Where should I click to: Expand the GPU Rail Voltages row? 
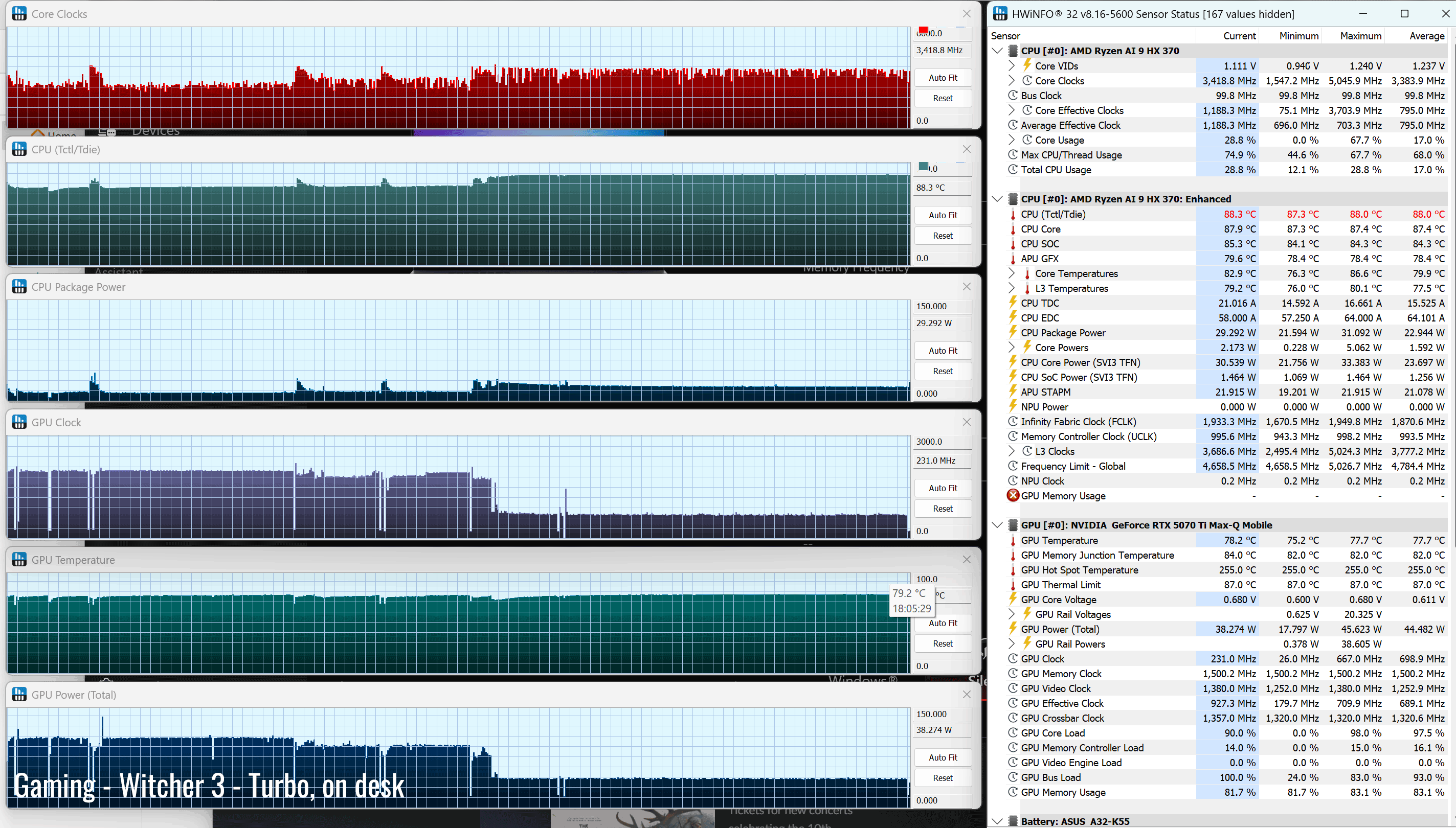tap(1012, 614)
